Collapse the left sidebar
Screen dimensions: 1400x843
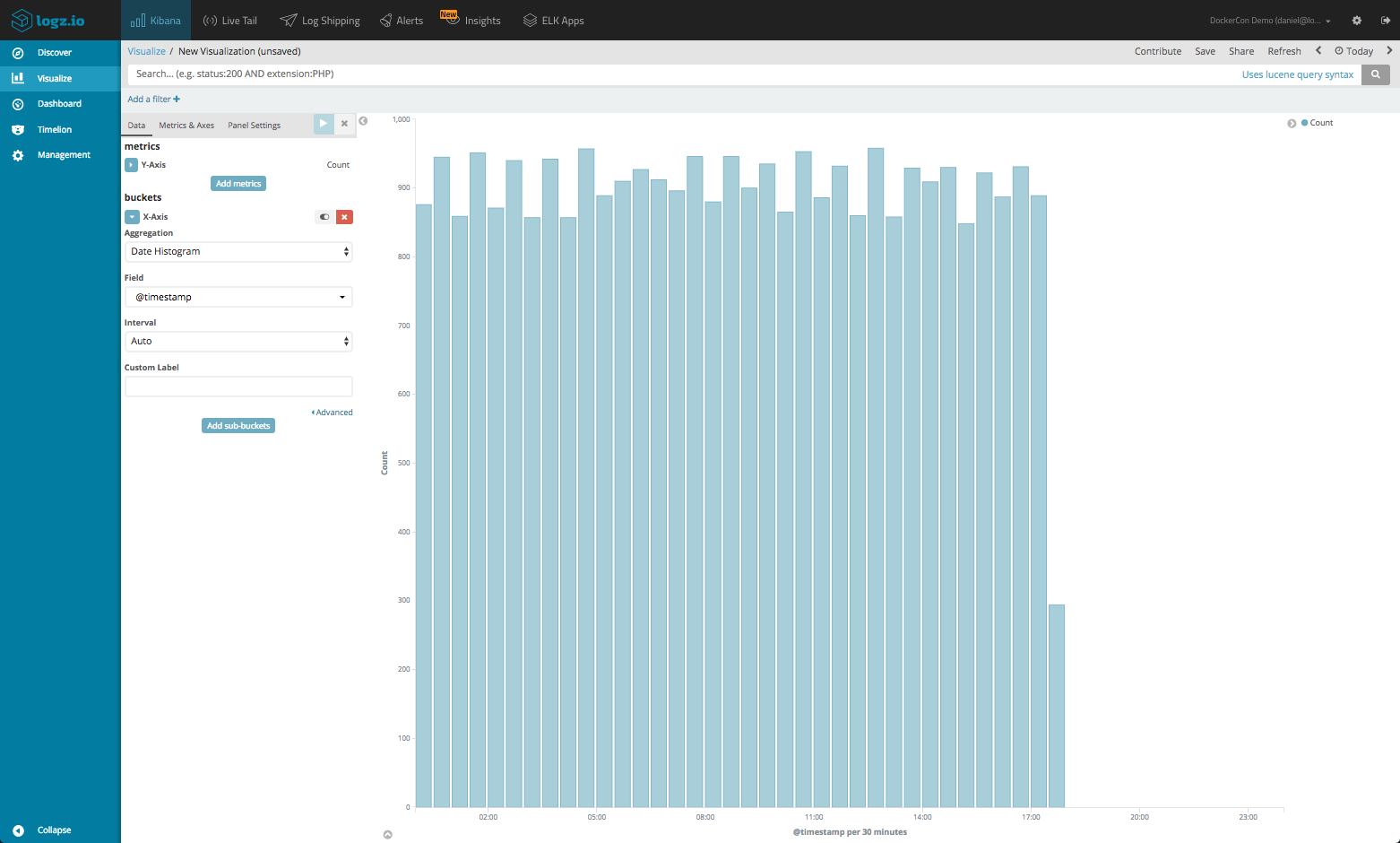click(42, 830)
